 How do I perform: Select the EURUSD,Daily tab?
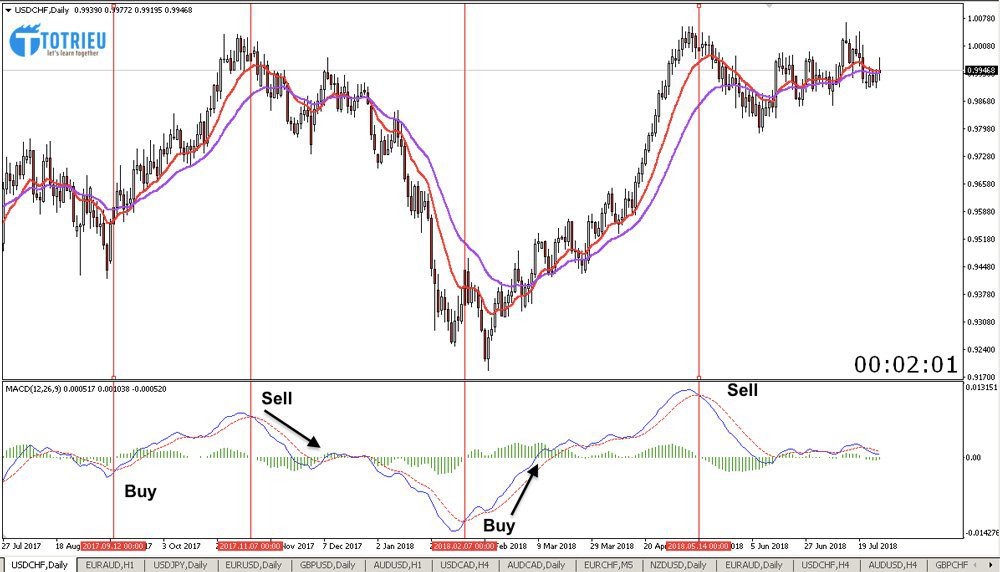254,565
